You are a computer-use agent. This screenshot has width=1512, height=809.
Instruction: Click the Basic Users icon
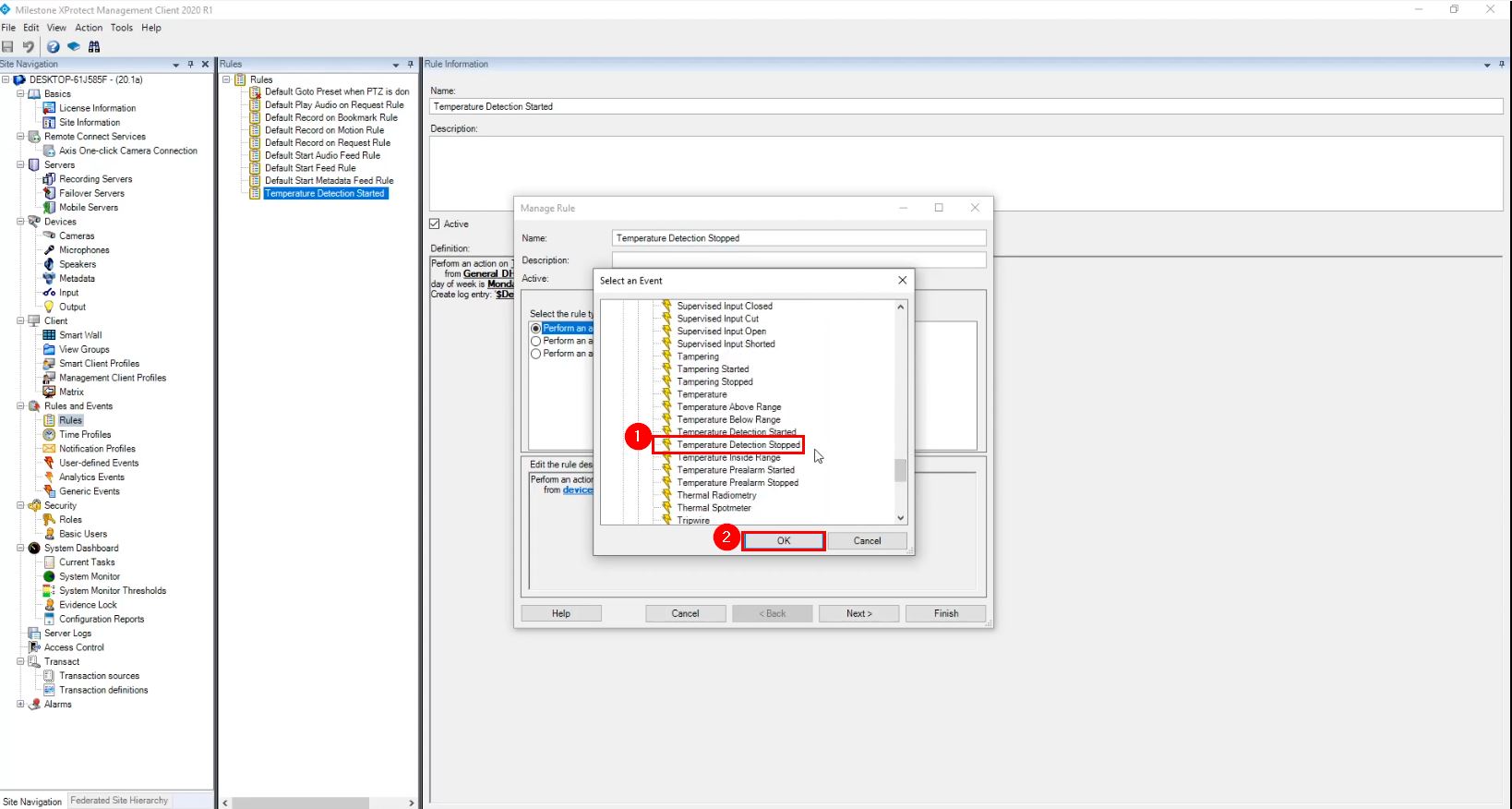coord(50,534)
